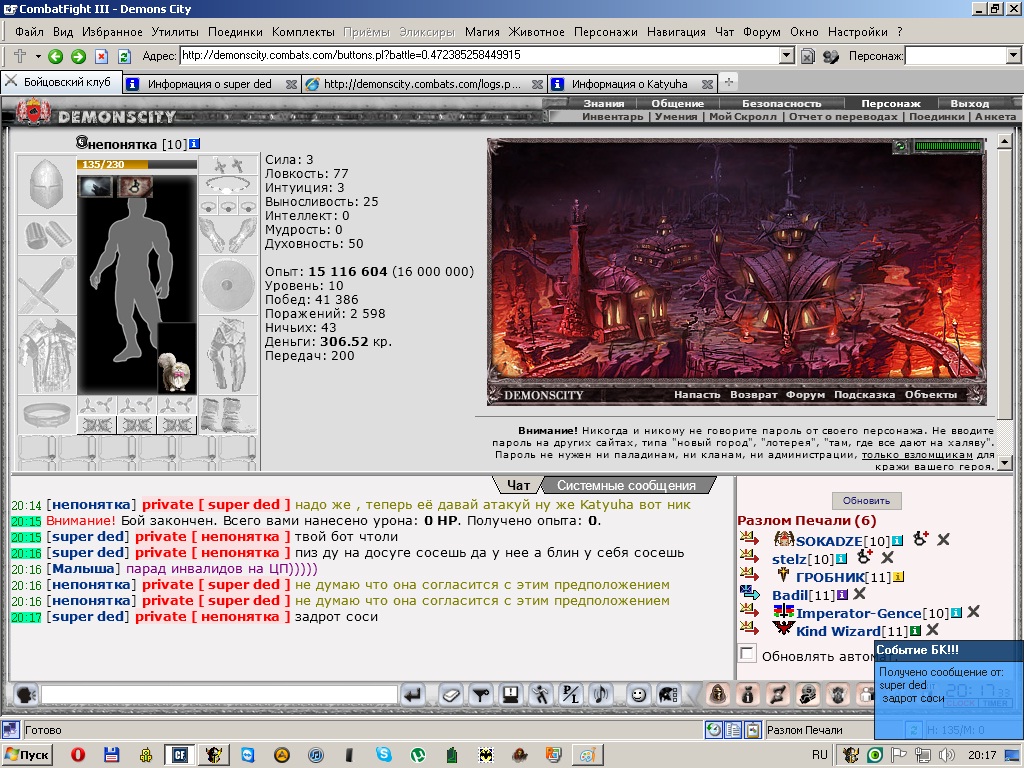1024x768 pixels.
Task: Click the P/L icon in chat toolbar
Action: pos(571,695)
